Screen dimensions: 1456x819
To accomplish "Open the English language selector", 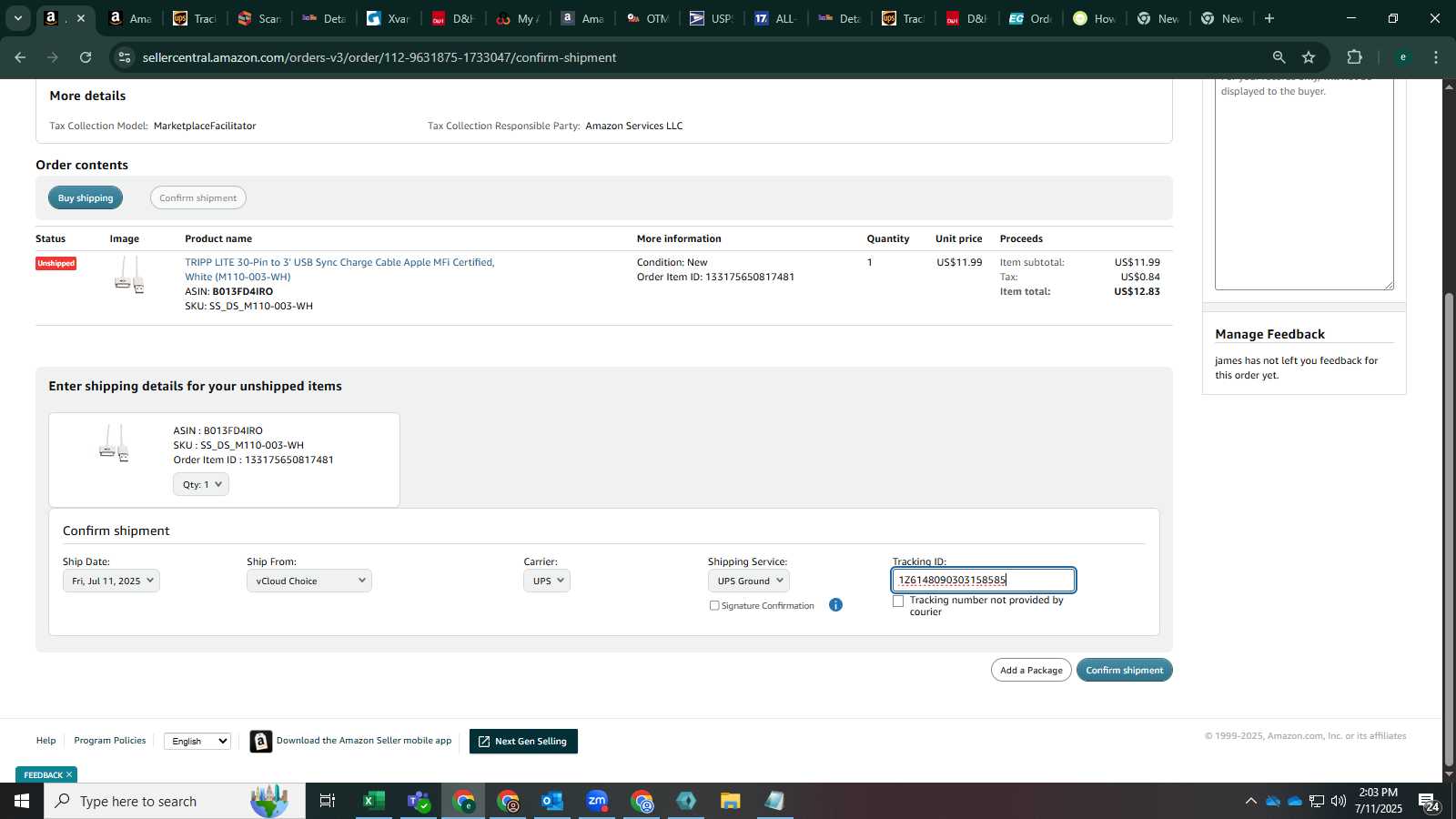I will click(197, 742).
